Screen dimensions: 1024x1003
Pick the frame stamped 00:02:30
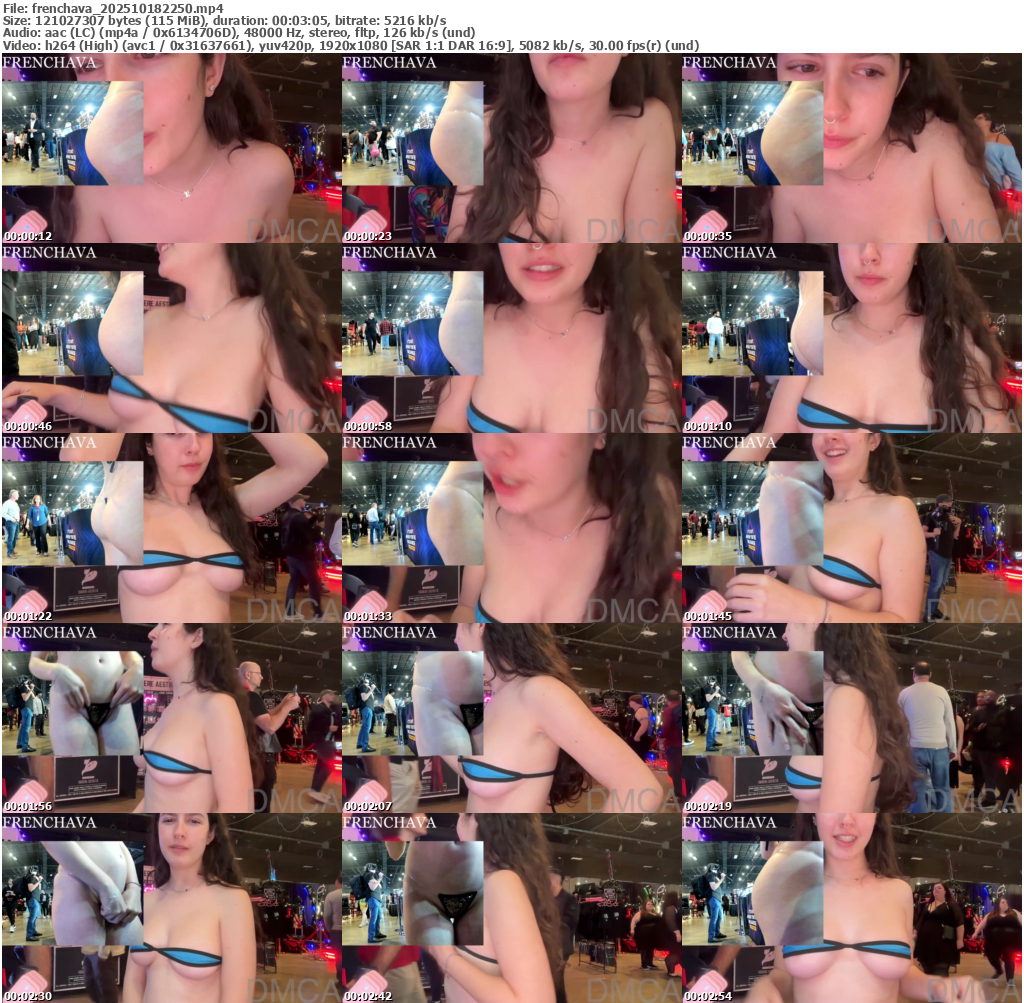pyautogui.click(x=171, y=908)
